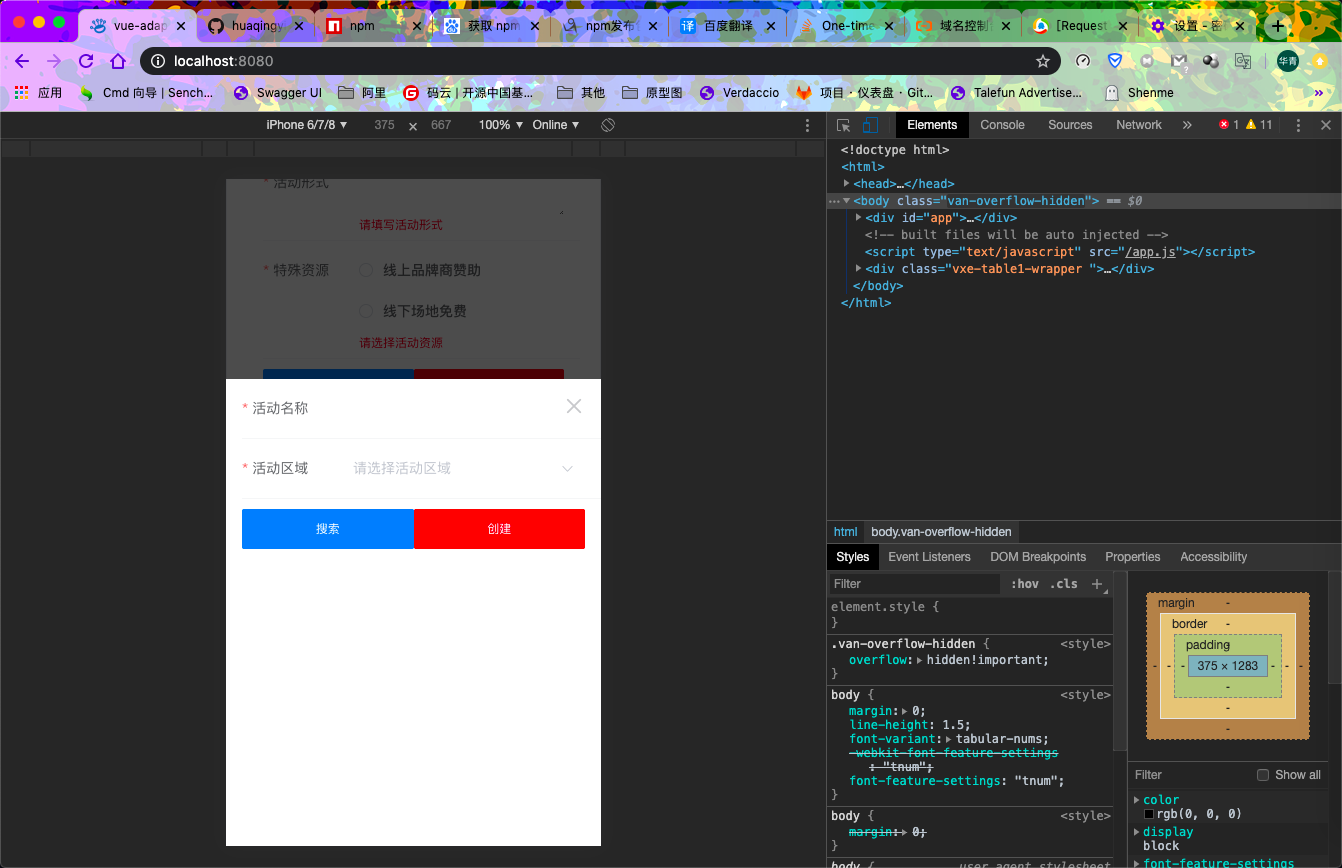The height and width of the screenshot is (868, 1342).
Task: Open the GitLab 项目·仪表盘 bookmark
Action: (x=865, y=92)
